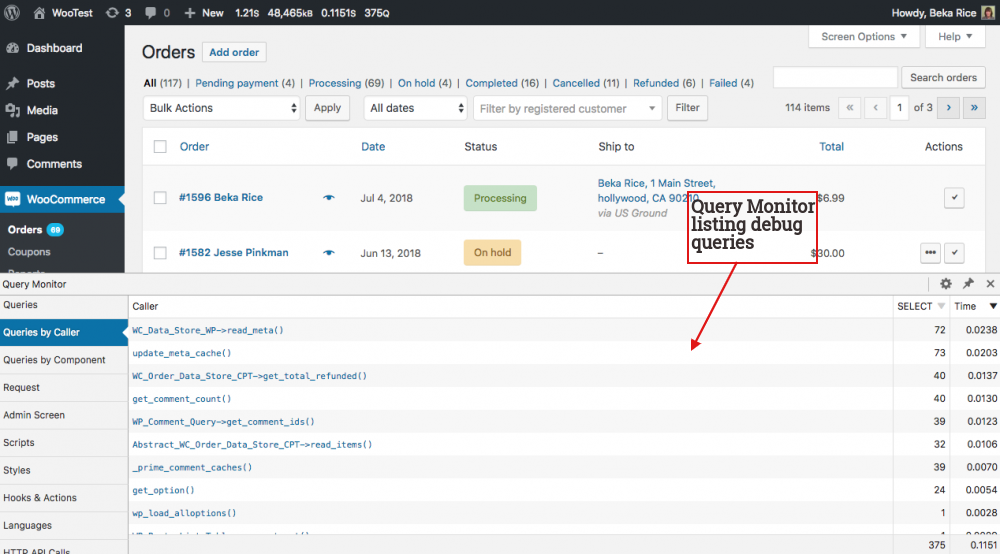Click the Add order button

234,52
